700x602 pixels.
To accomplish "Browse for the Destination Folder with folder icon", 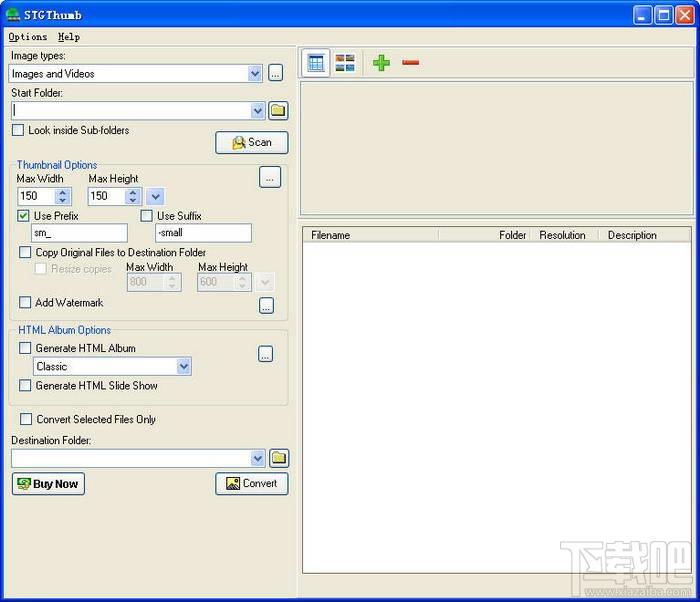I will (279, 458).
